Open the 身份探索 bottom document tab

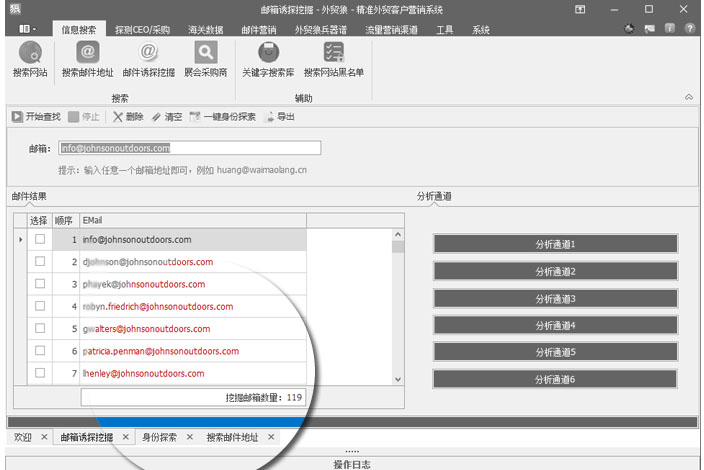click(158, 438)
